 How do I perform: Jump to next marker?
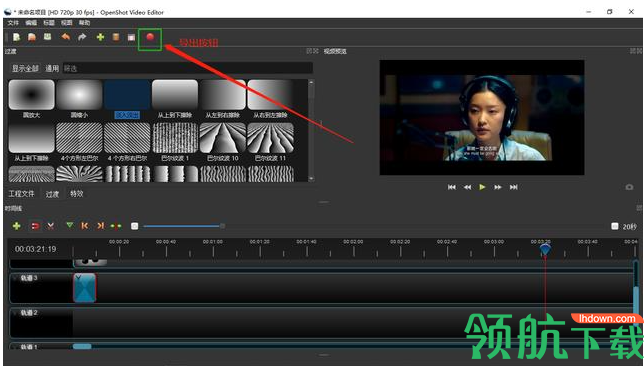[100, 226]
